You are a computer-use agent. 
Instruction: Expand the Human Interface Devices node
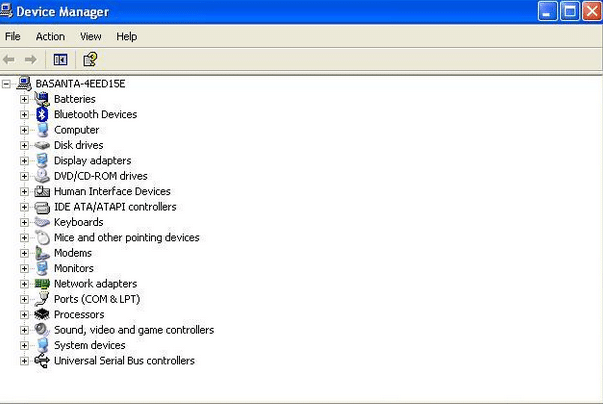(x=24, y=191)
